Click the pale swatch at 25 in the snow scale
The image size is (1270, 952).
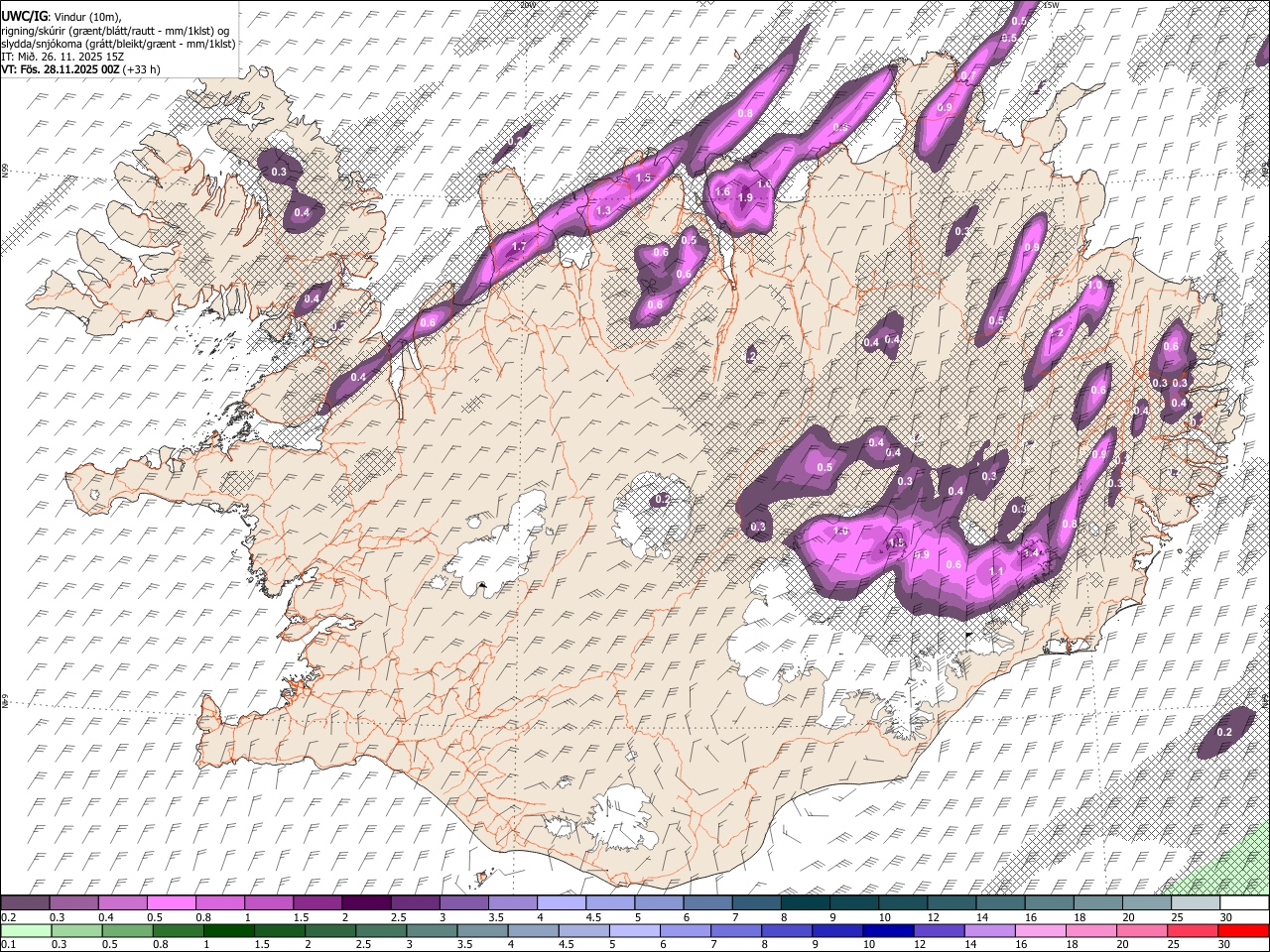[1197, 903]
